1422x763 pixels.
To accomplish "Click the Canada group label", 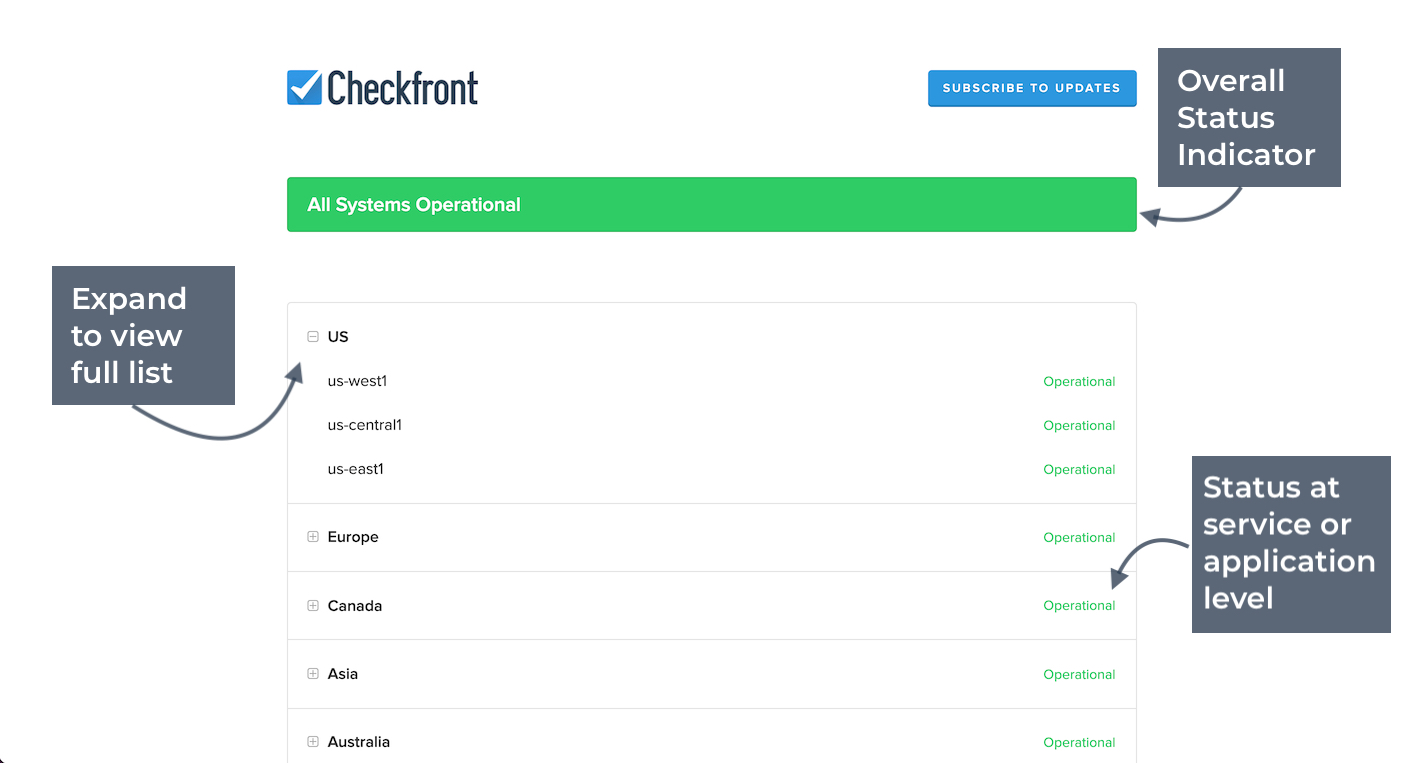I will click(355, 606).
